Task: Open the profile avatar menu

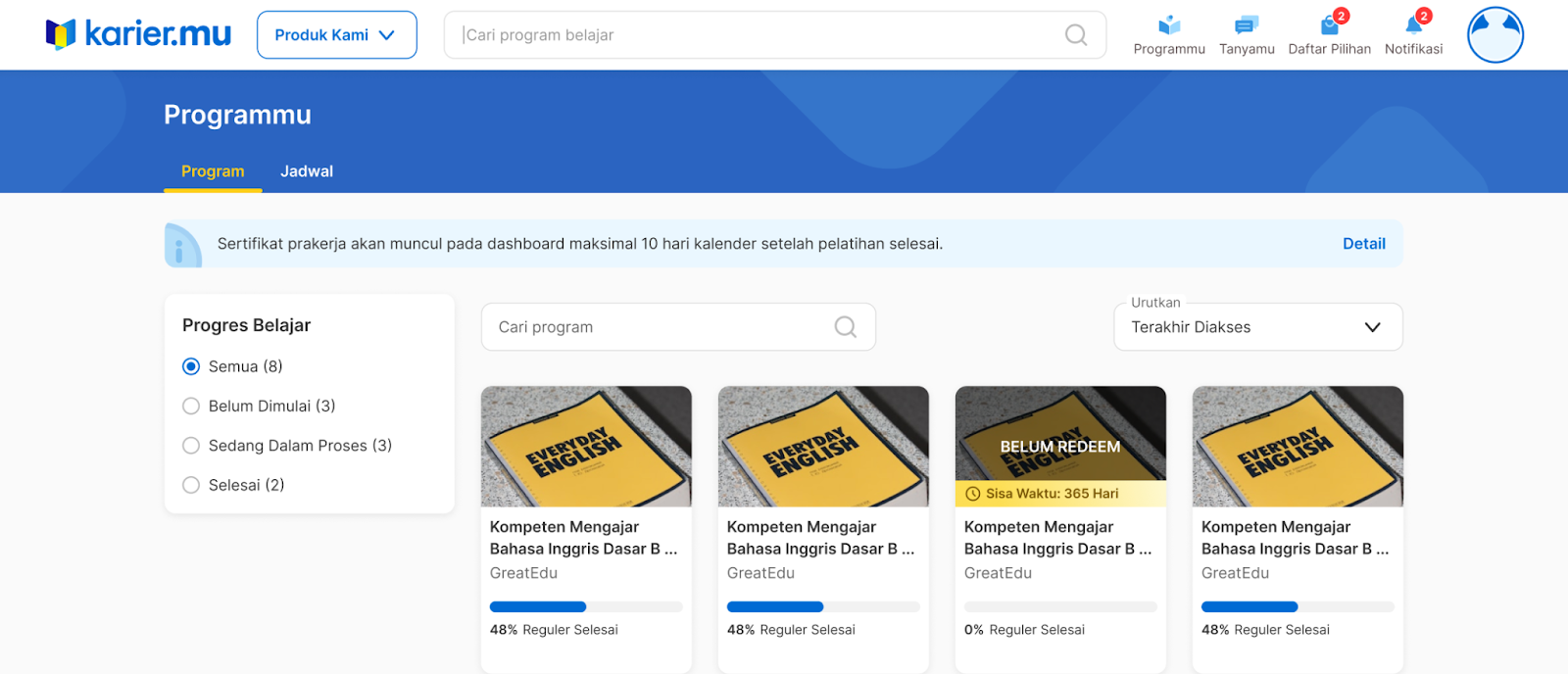Action: click(x=1494, y=35)
